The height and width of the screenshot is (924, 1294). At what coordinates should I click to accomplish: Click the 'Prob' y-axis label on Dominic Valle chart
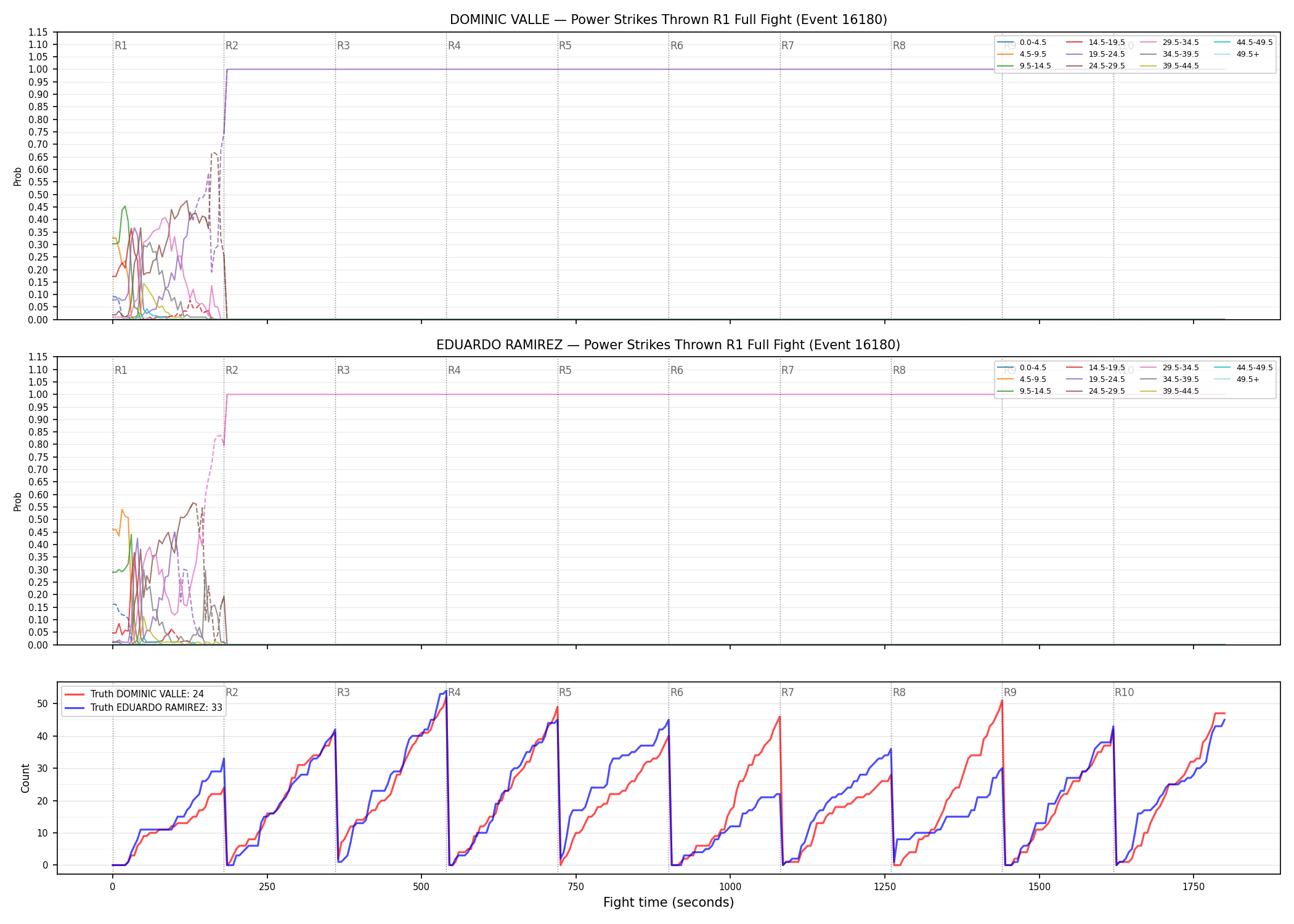click(x=18, y=176)
